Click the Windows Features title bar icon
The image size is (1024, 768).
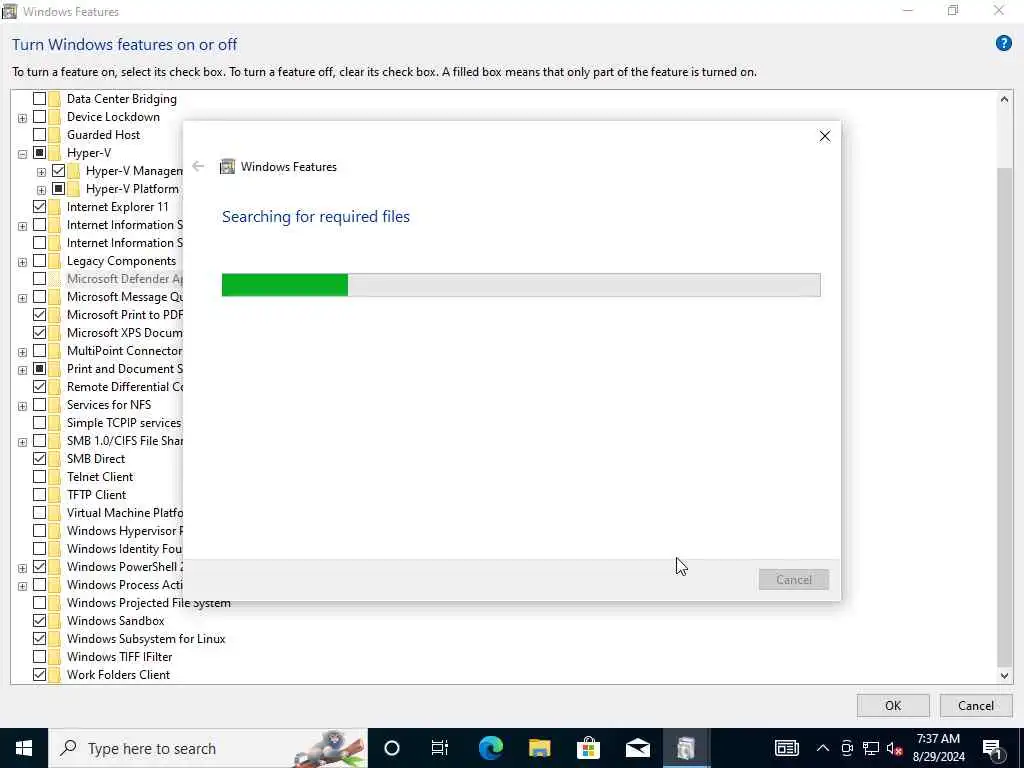pyautogui.click(x=9, y=11)
